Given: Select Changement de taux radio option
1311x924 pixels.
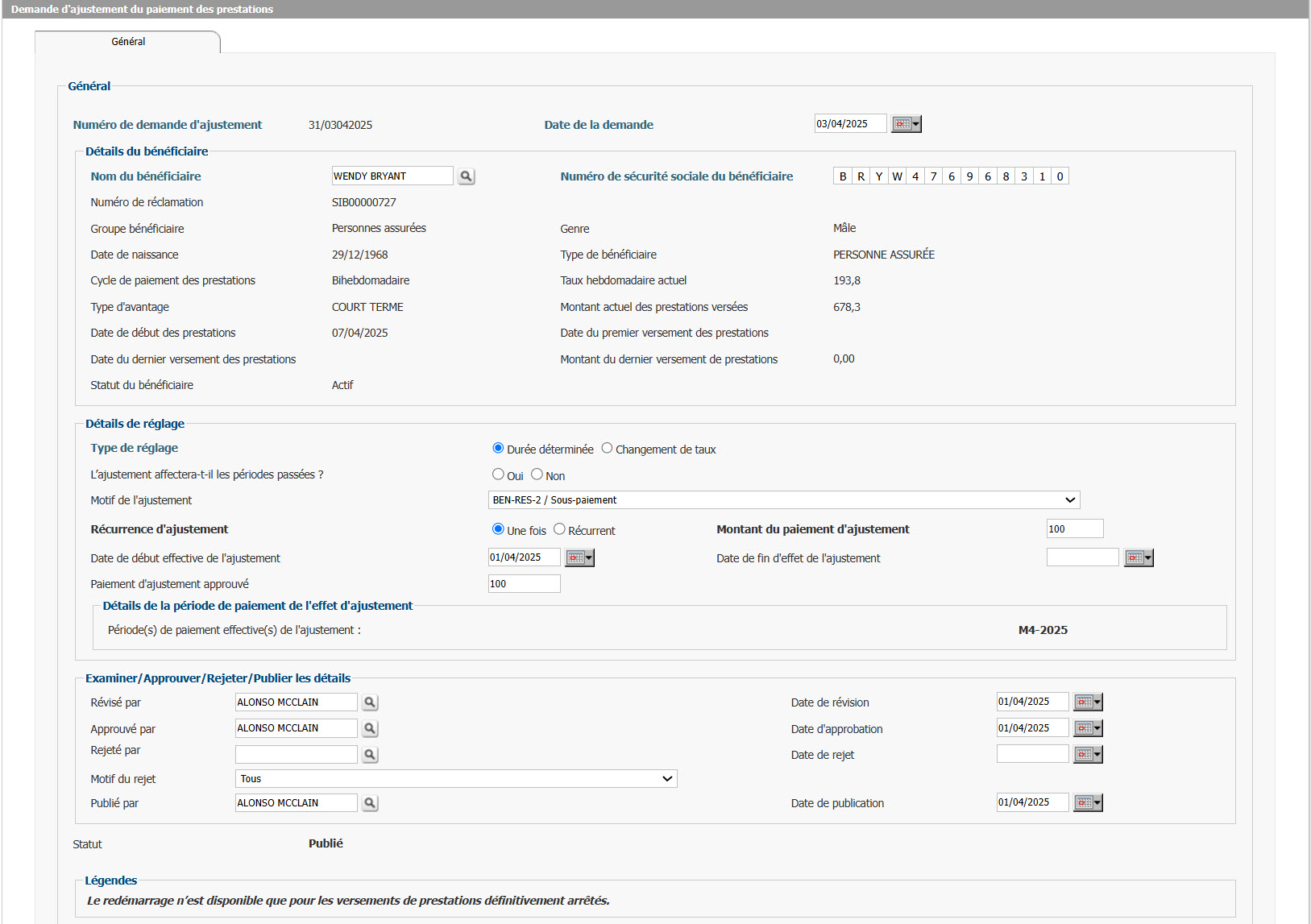Looking at the screenshot, I should (x=607, y=448).
